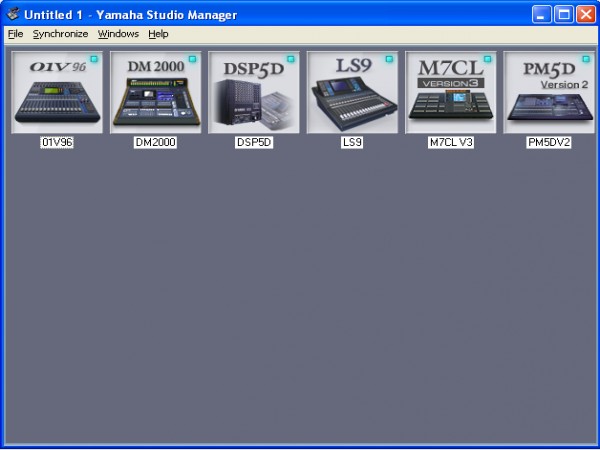Select the DSP5D text label
The width and height of the screenshot is (600, 450).
(254, 143)
